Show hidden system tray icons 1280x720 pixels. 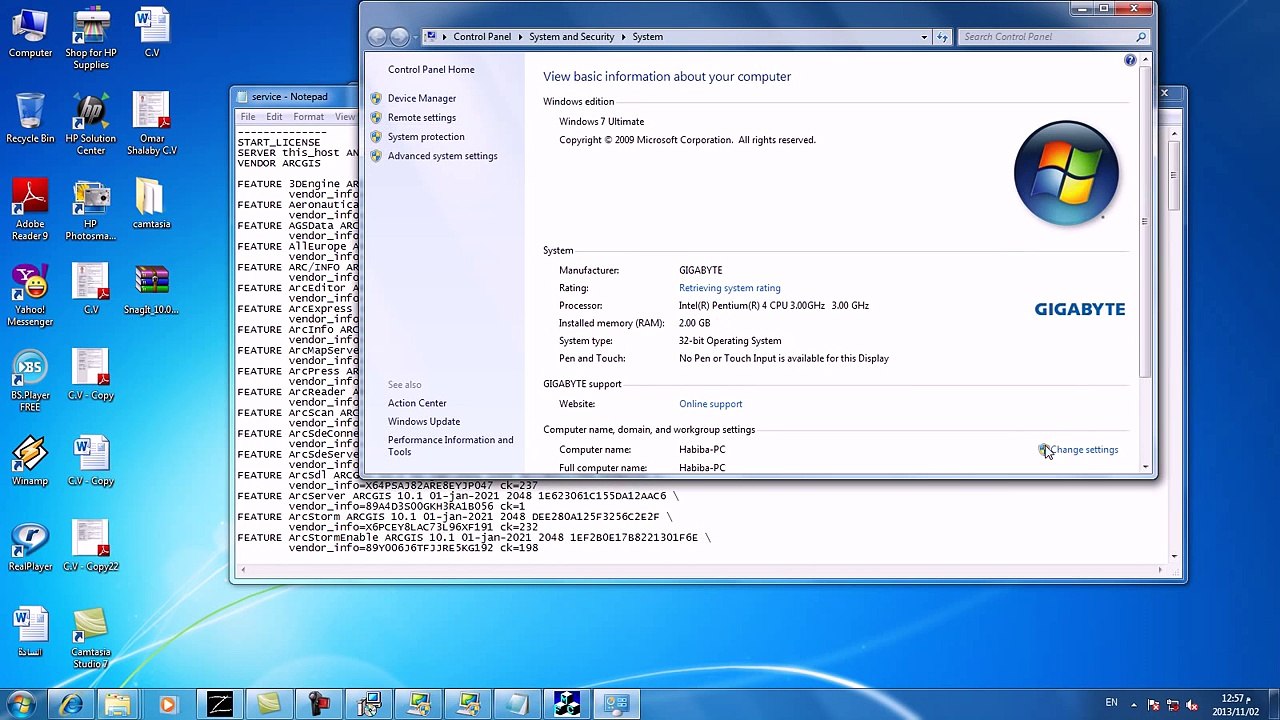click(x=1134, y=704)
